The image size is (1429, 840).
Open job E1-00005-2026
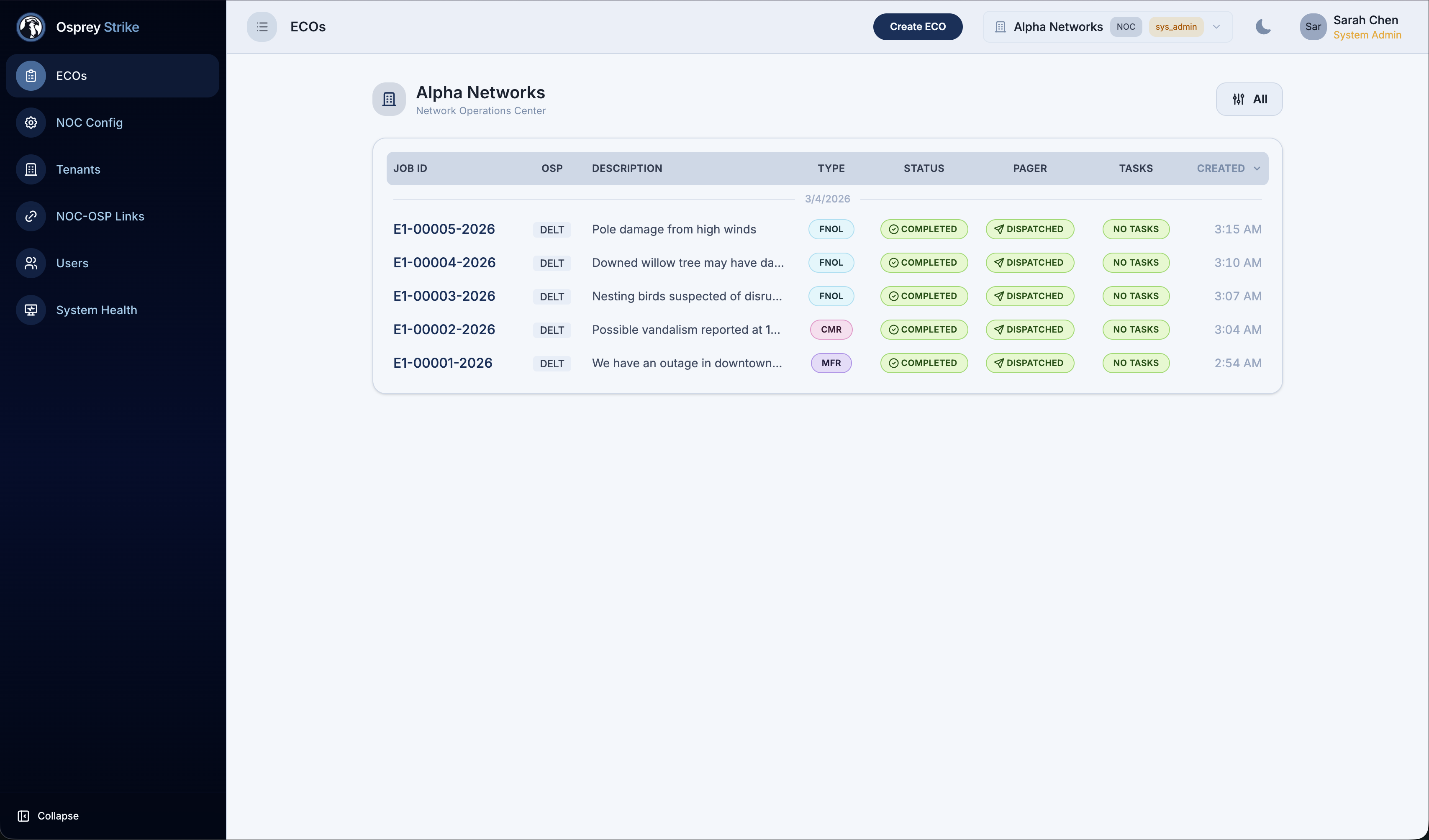(444, 229)
